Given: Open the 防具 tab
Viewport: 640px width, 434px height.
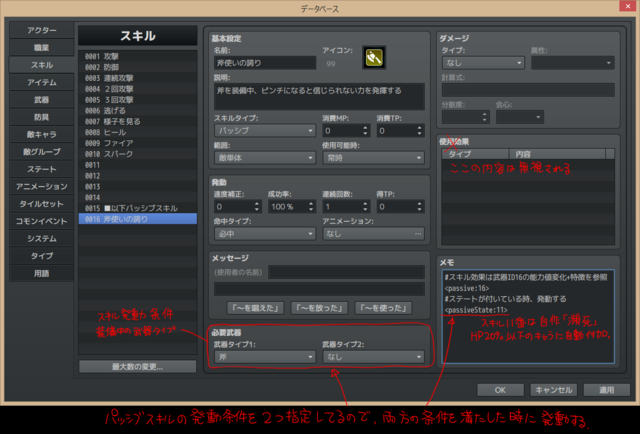Looking at the screenshot, I should pyautogui.click(x=42, y=117).
